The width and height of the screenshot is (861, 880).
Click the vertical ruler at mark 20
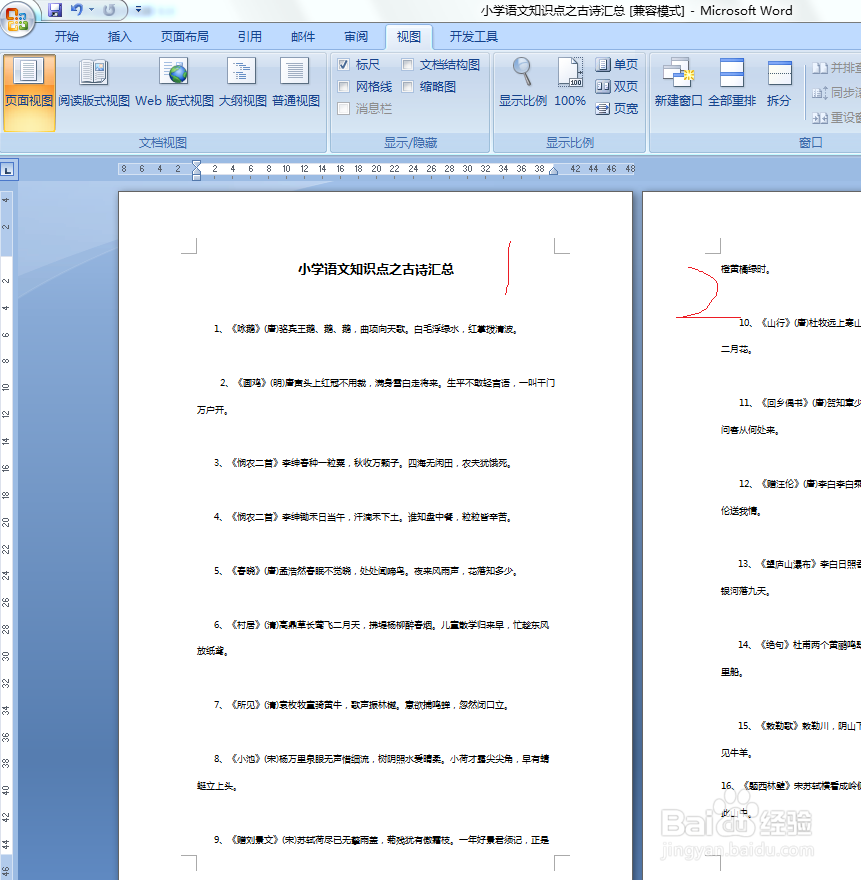(6, 522)
